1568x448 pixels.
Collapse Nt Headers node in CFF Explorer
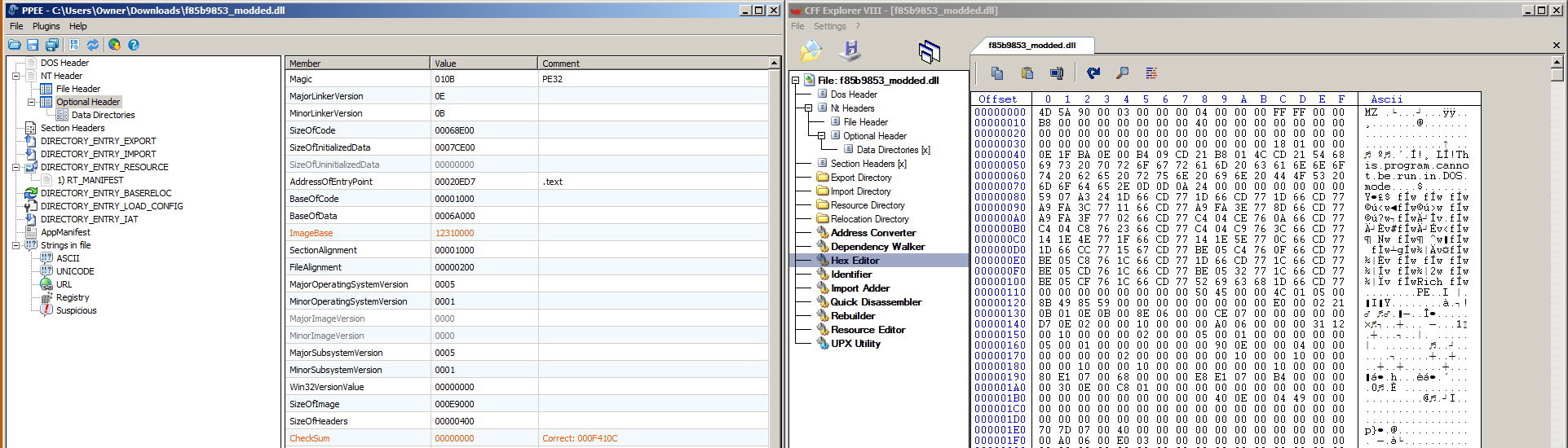coord(808,108)
